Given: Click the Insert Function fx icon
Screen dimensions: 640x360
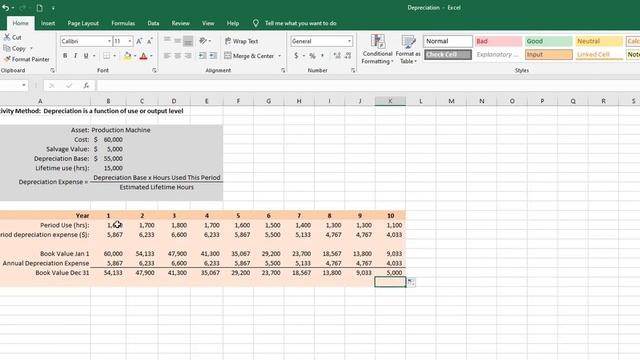Looking at the screenshot, I should coord(86,85).
